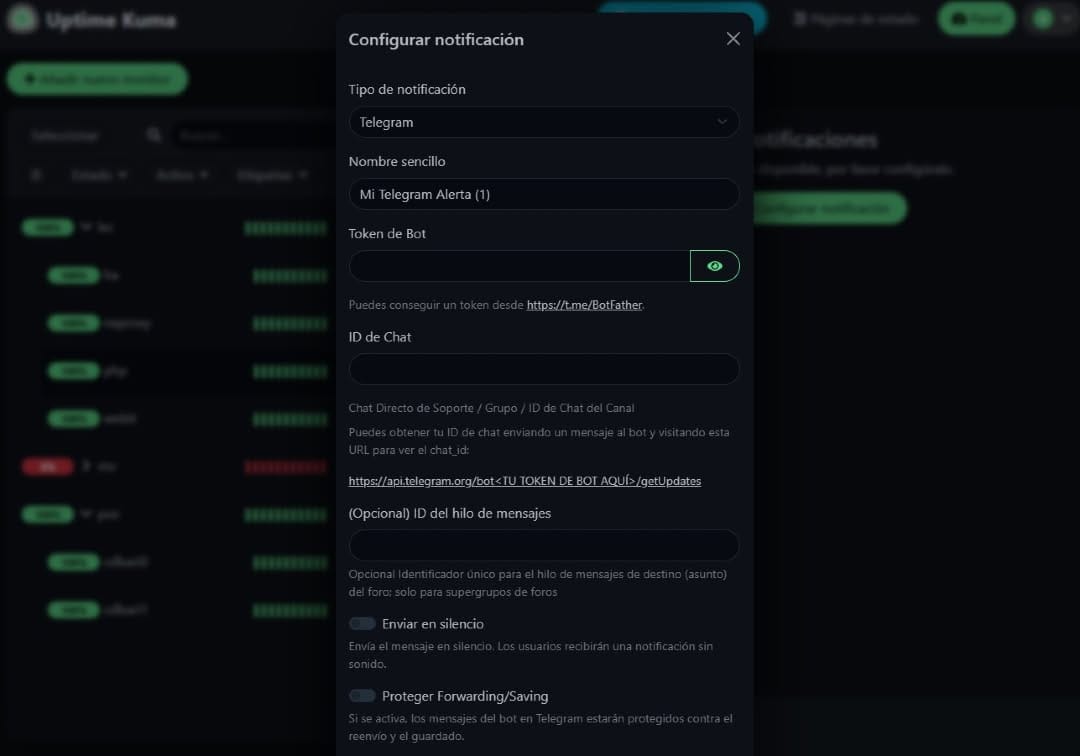Click the ID del hilo de mensajes field

[543, 545]
